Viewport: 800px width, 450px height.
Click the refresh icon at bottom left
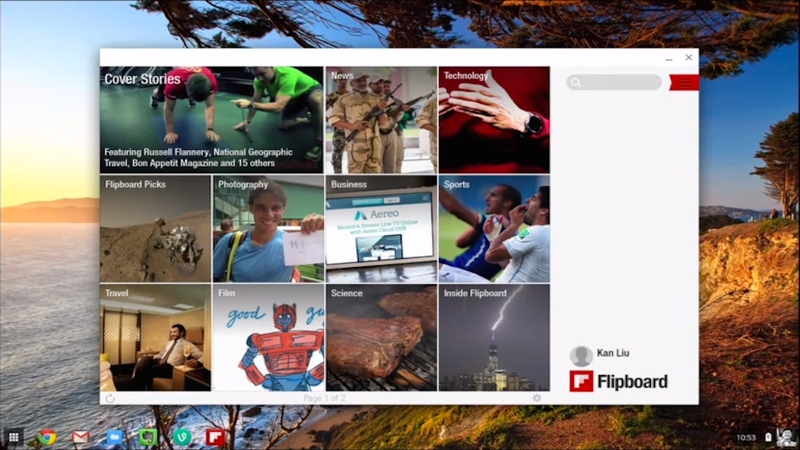[x=110, y=398]
